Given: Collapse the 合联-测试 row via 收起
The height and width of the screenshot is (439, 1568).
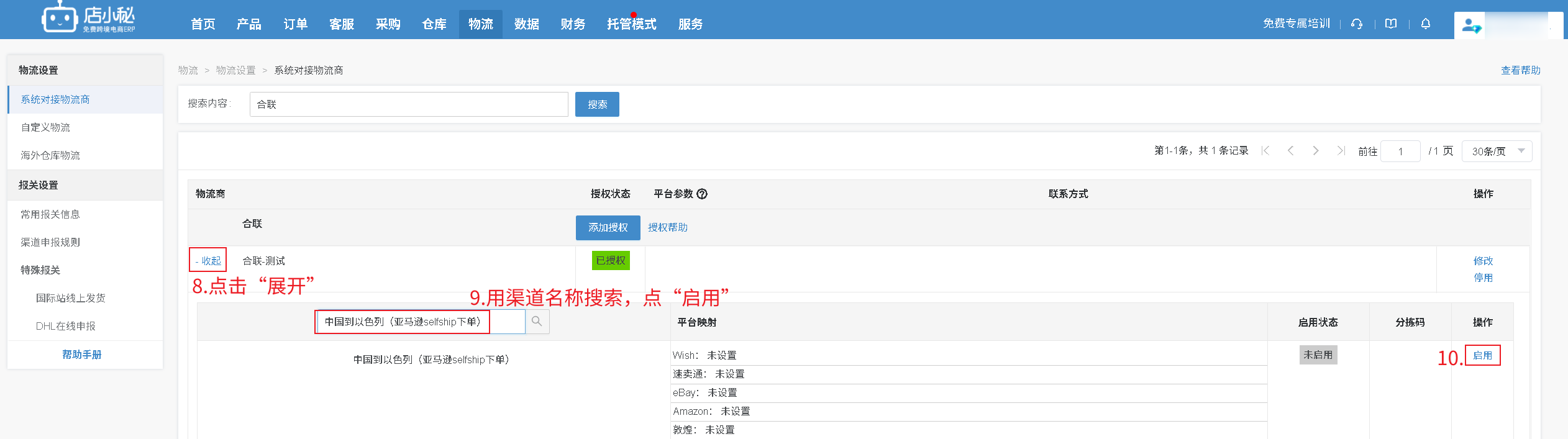Looking at the screenshot, I should tap(208, 261).
